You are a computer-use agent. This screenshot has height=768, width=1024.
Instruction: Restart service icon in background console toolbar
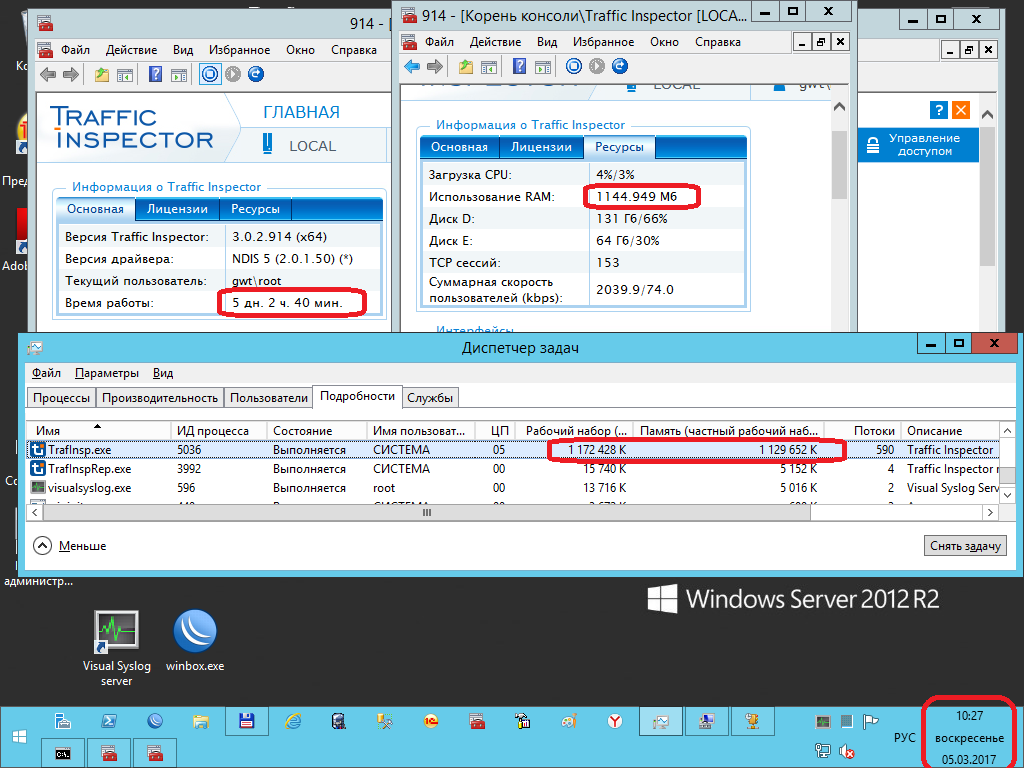256,74
